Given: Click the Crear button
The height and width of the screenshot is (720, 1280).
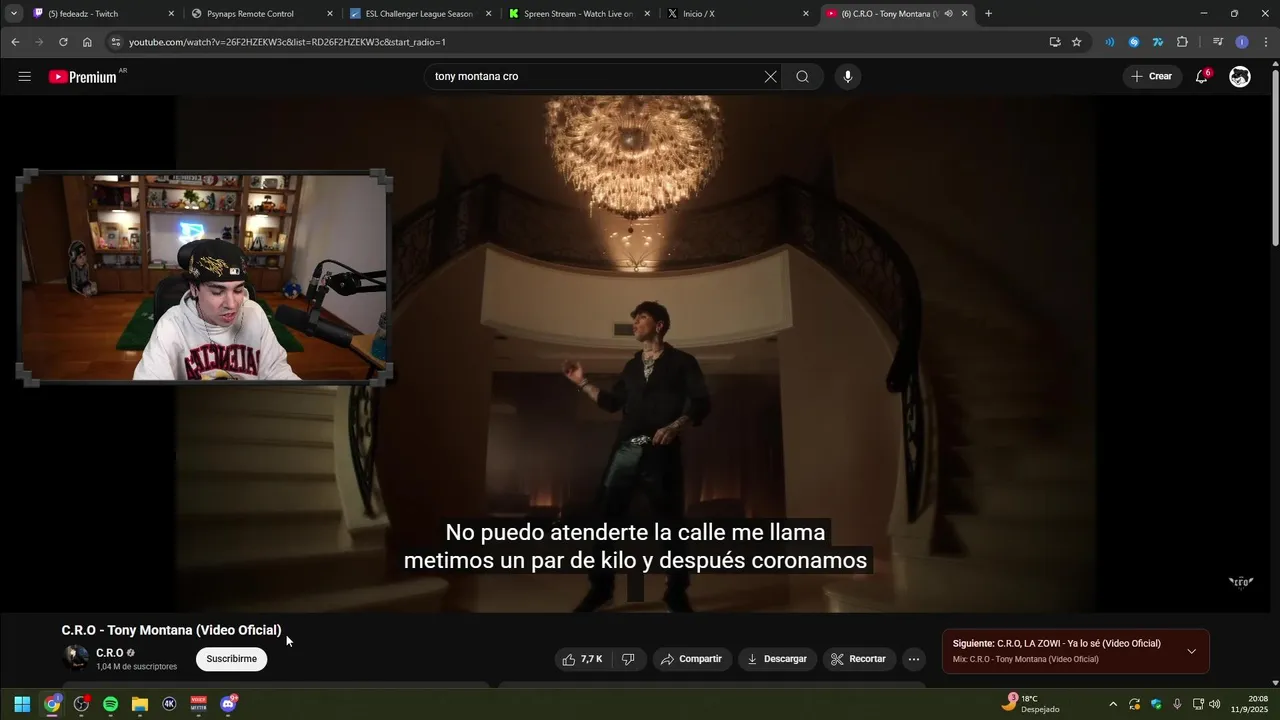Looking at the screenshot, I should [1152, 77].
